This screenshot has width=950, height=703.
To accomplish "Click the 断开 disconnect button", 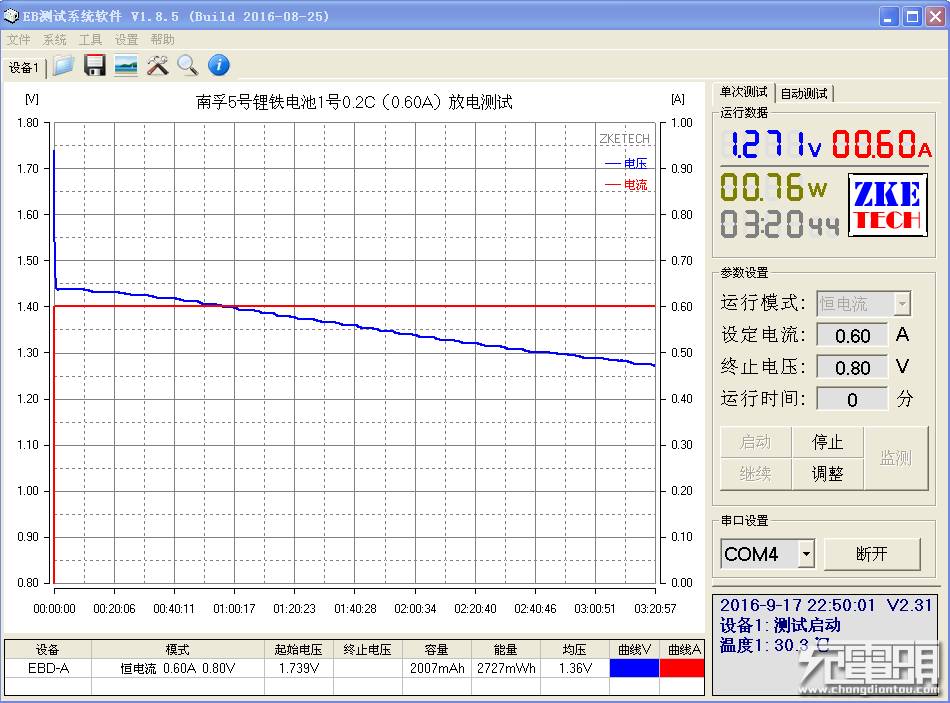I will pos(872,554).
